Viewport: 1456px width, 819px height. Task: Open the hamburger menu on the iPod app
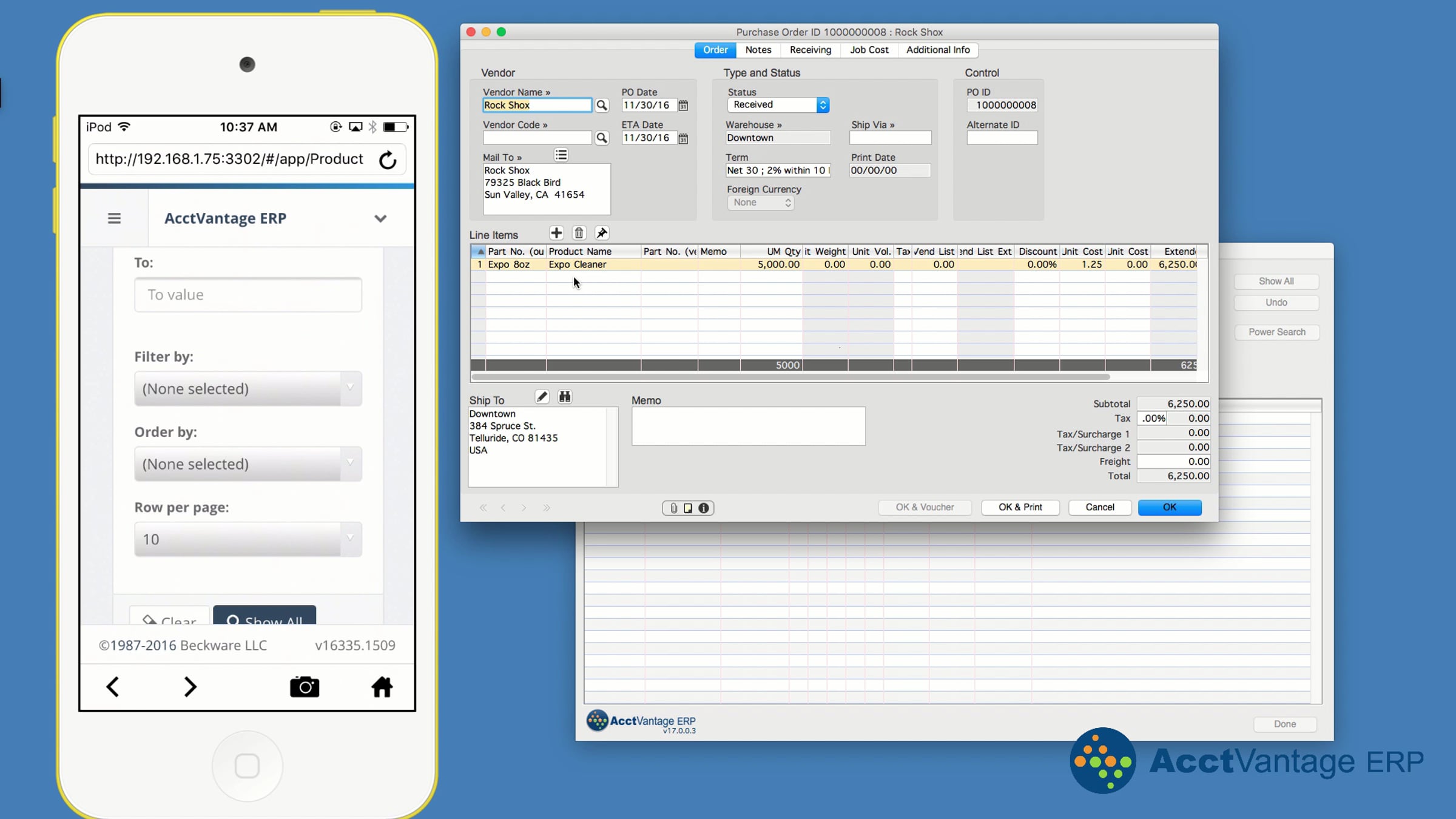114,218
